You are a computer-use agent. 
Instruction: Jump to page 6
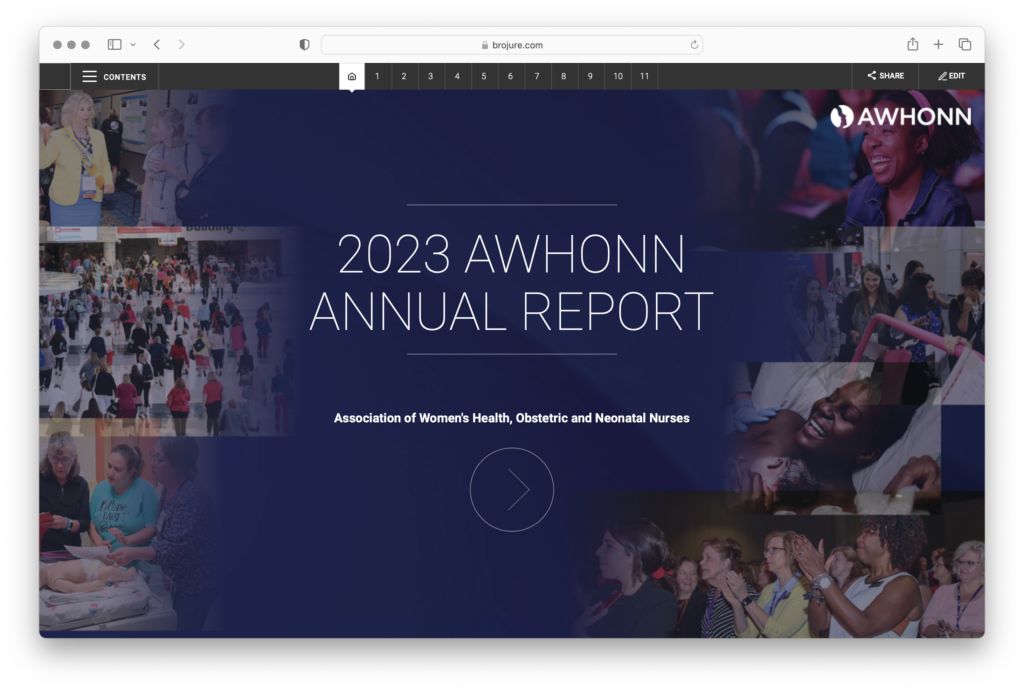point(511,76)
